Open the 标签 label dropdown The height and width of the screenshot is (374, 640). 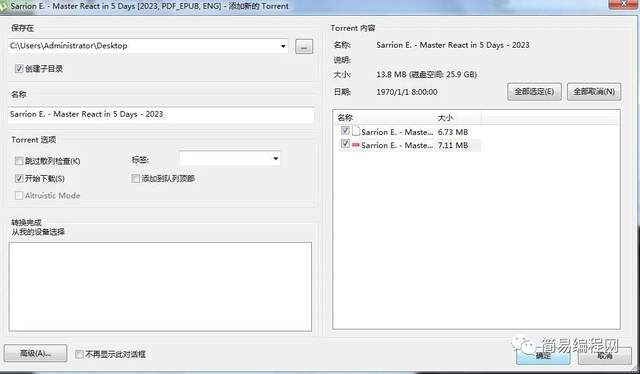click(x=276, y=158)
